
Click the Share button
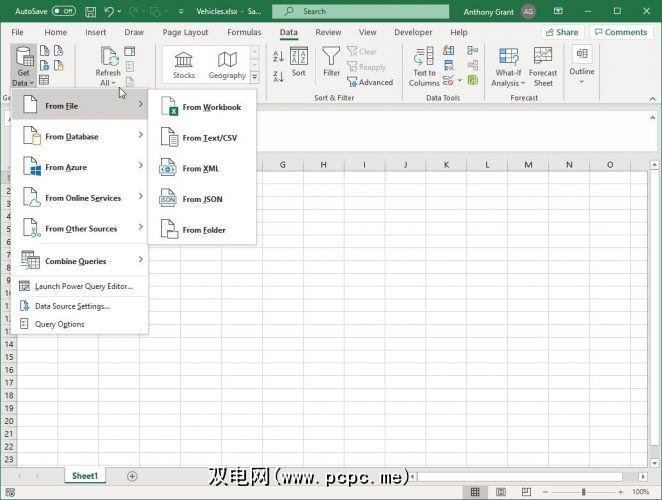click(x=561, y=32)
